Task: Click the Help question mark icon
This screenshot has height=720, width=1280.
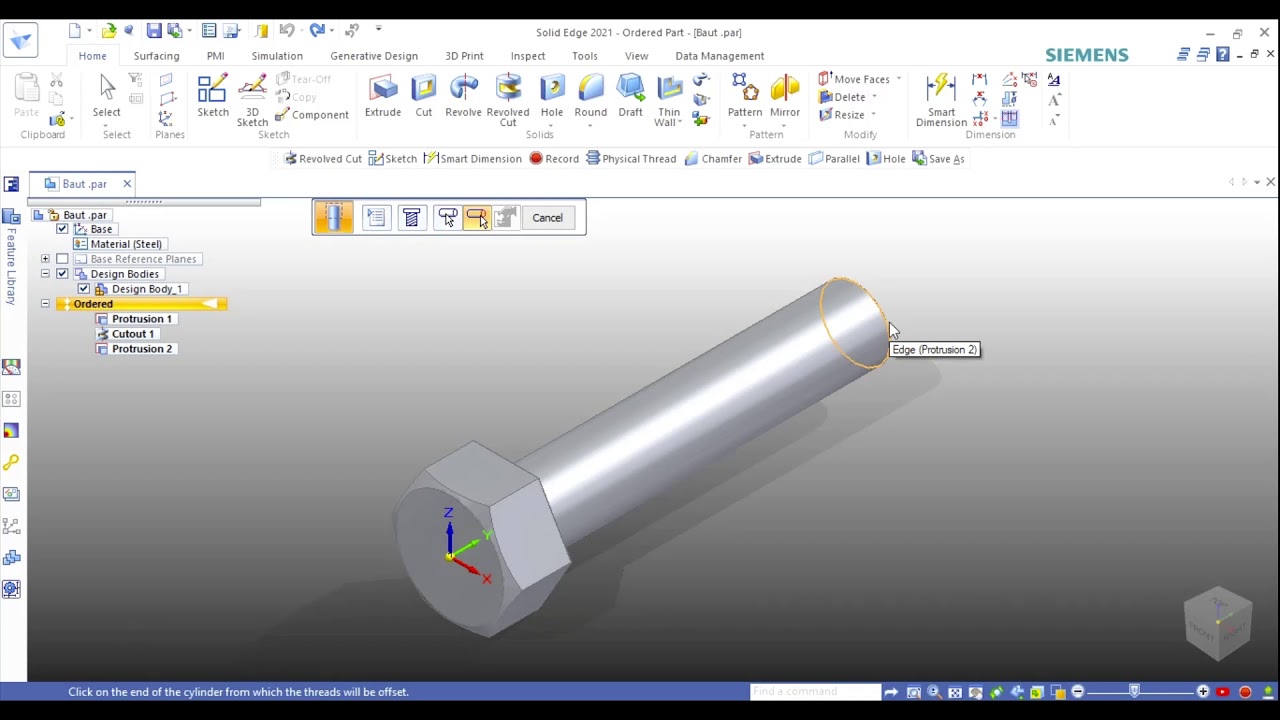Action: (x=1222, y=55)
